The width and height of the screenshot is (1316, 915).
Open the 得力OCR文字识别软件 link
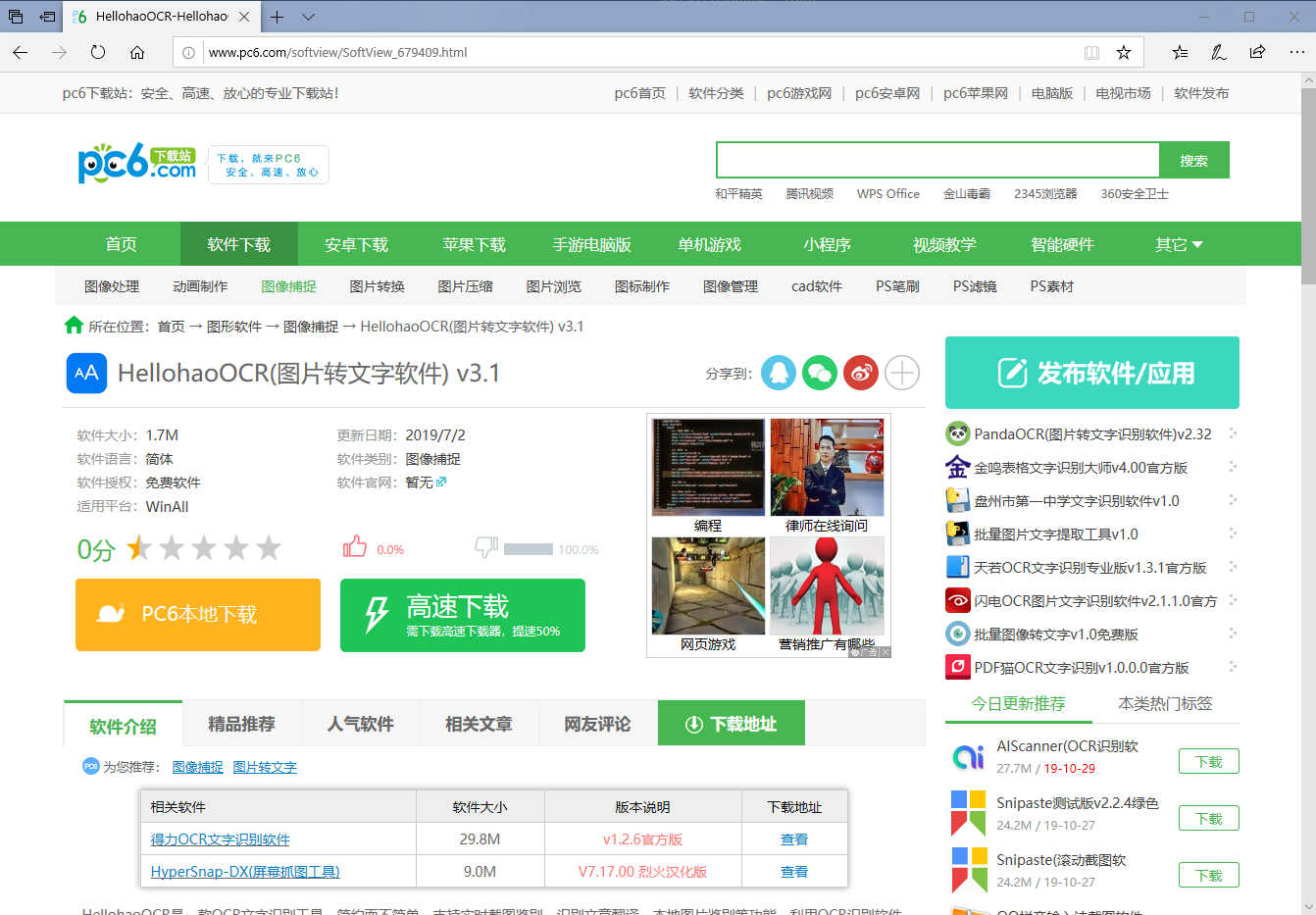point(220,839)
